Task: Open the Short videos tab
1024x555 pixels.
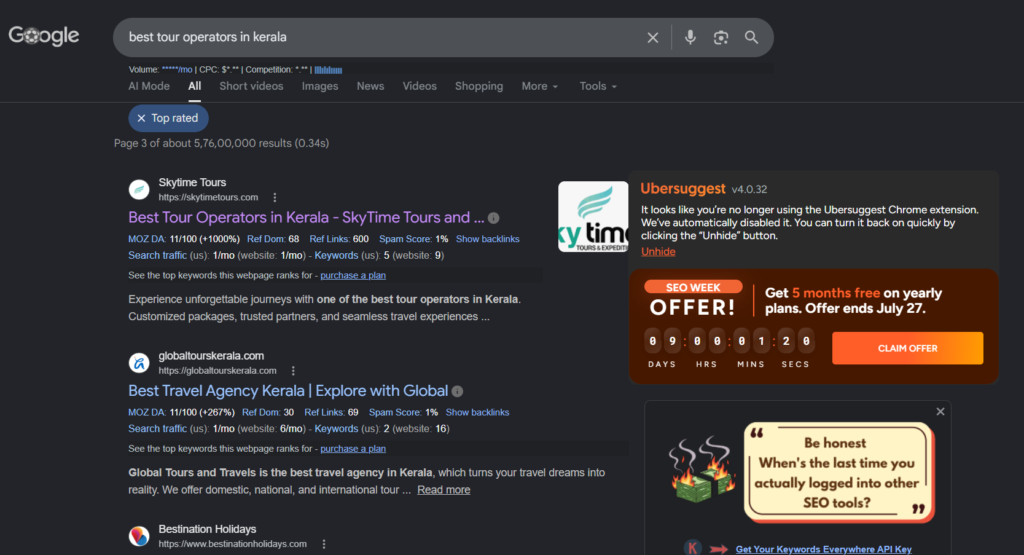Action: tap(251, 86)
